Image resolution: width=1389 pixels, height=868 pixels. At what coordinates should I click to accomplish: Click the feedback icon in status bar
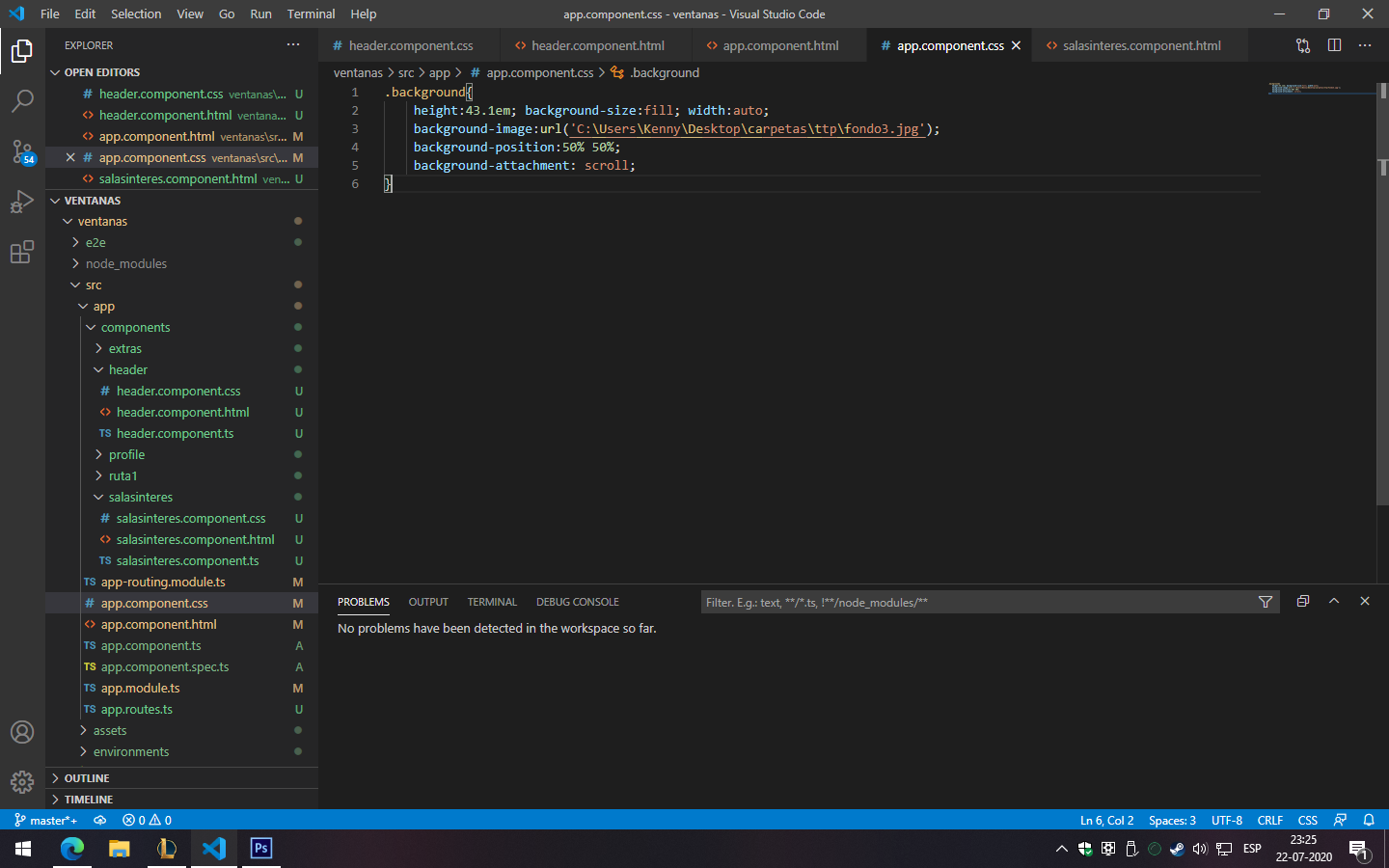[1340, 820]
